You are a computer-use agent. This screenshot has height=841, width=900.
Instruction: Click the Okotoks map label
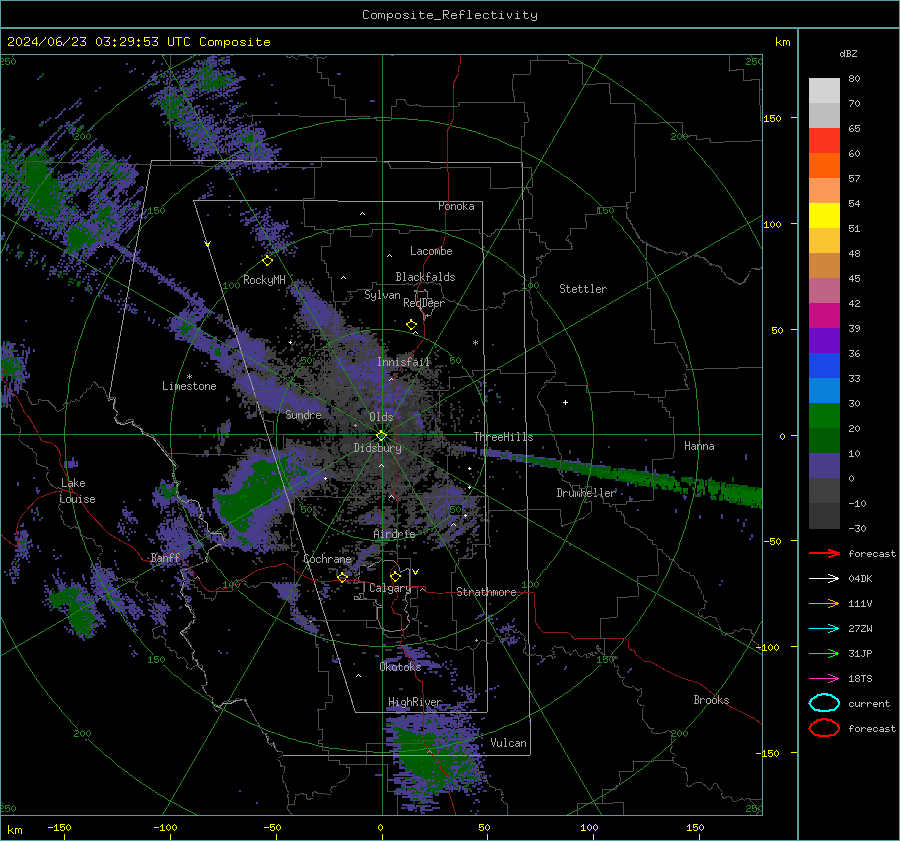(x=400, y=667)
